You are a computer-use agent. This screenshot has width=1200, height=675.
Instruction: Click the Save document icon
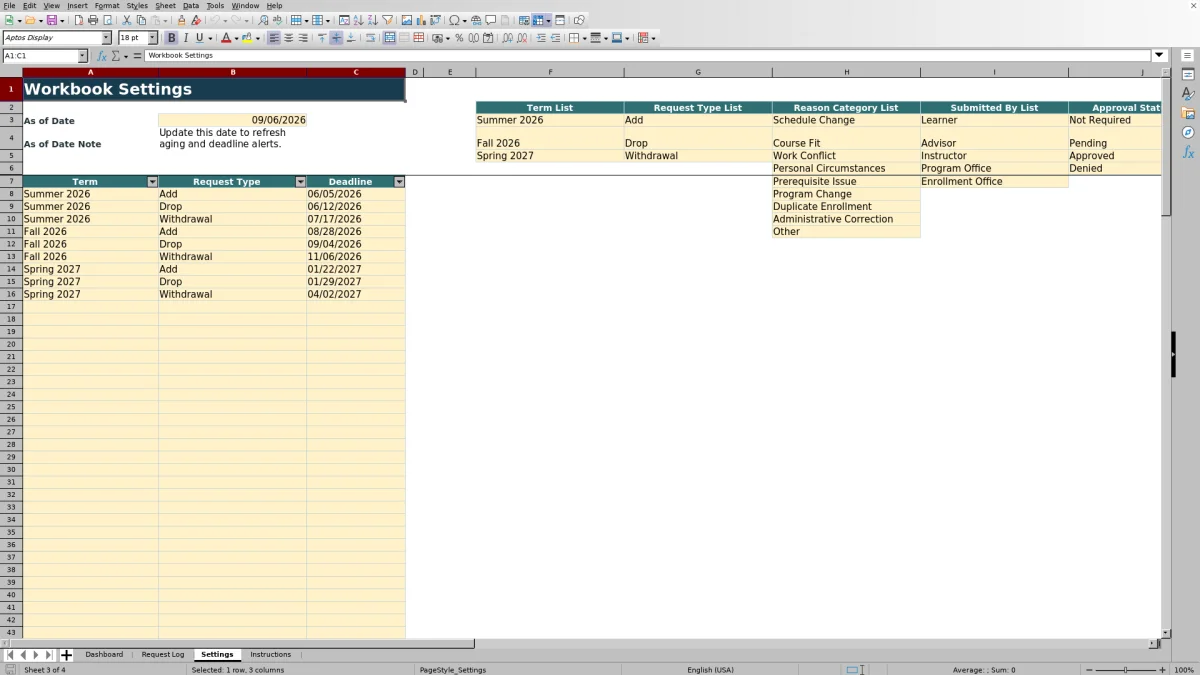tap(51, 20)
